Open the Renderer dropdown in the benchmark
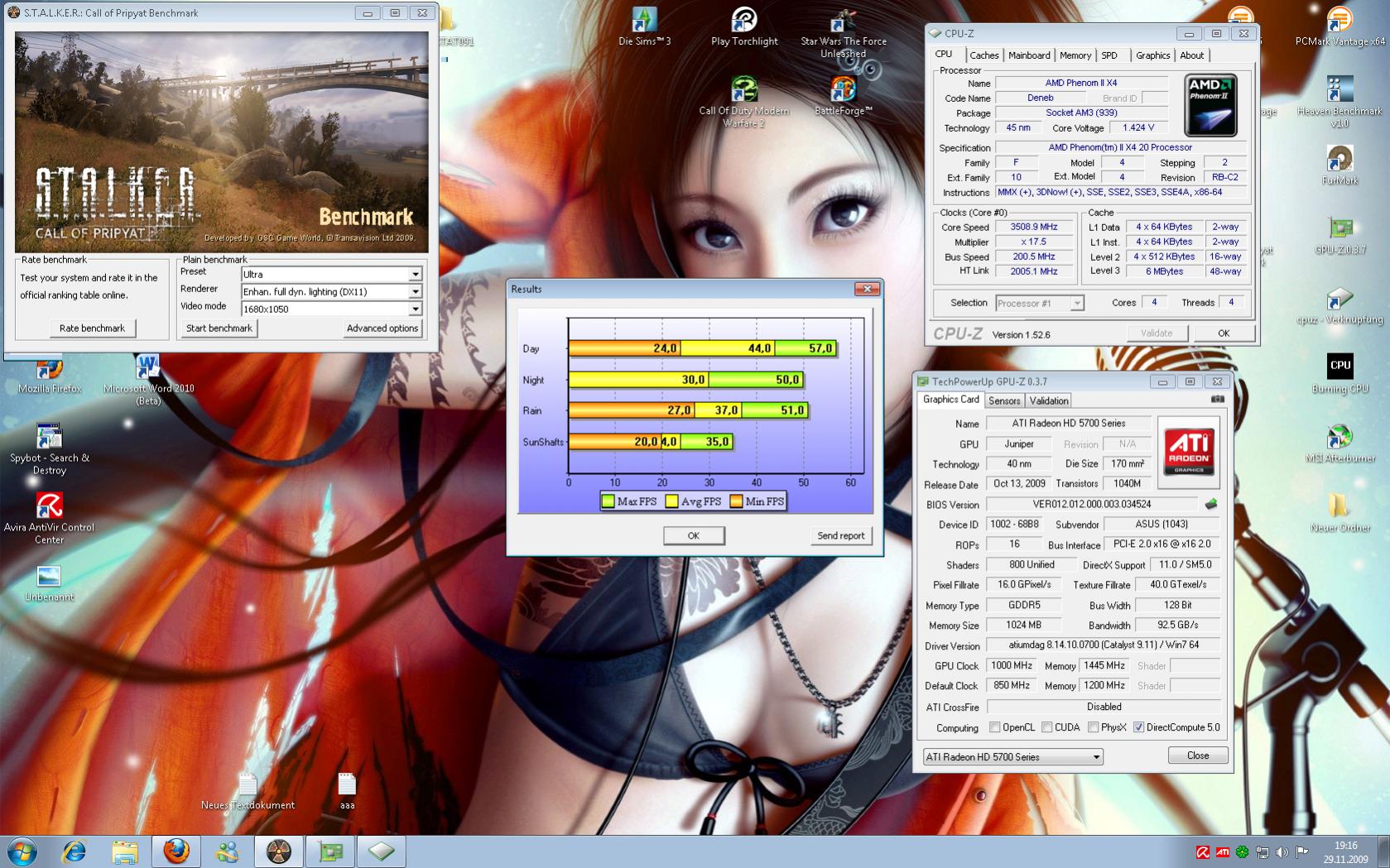Image resolution: width=1390 pixels, height=868 pixels. (331, 291)
